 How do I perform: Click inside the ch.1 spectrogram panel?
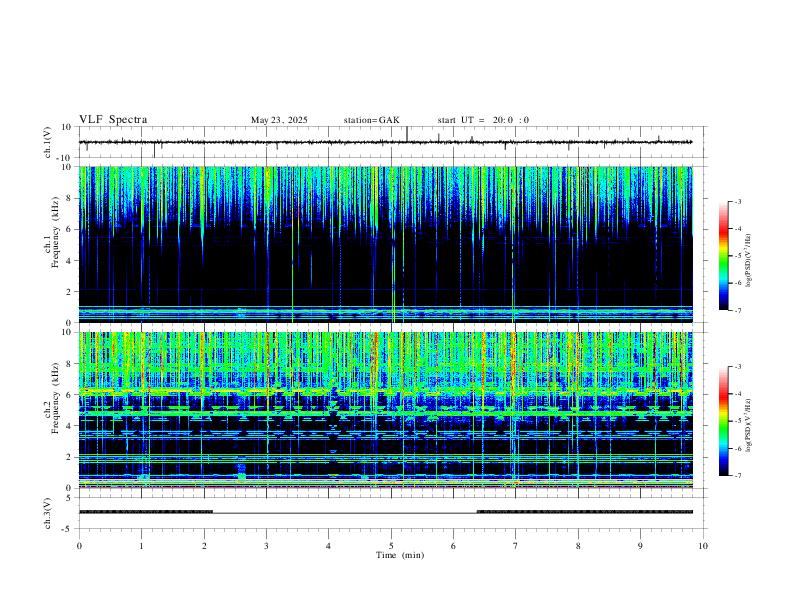(386, 244)
